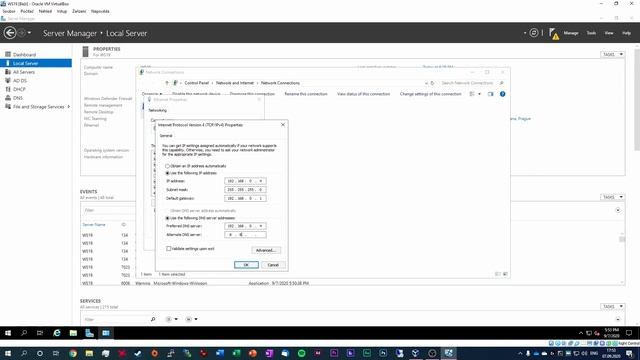Image resolution: width=640 pixels, height=360 pixels.
Task: Expand the Events filter options chevron
Action: 618,210
